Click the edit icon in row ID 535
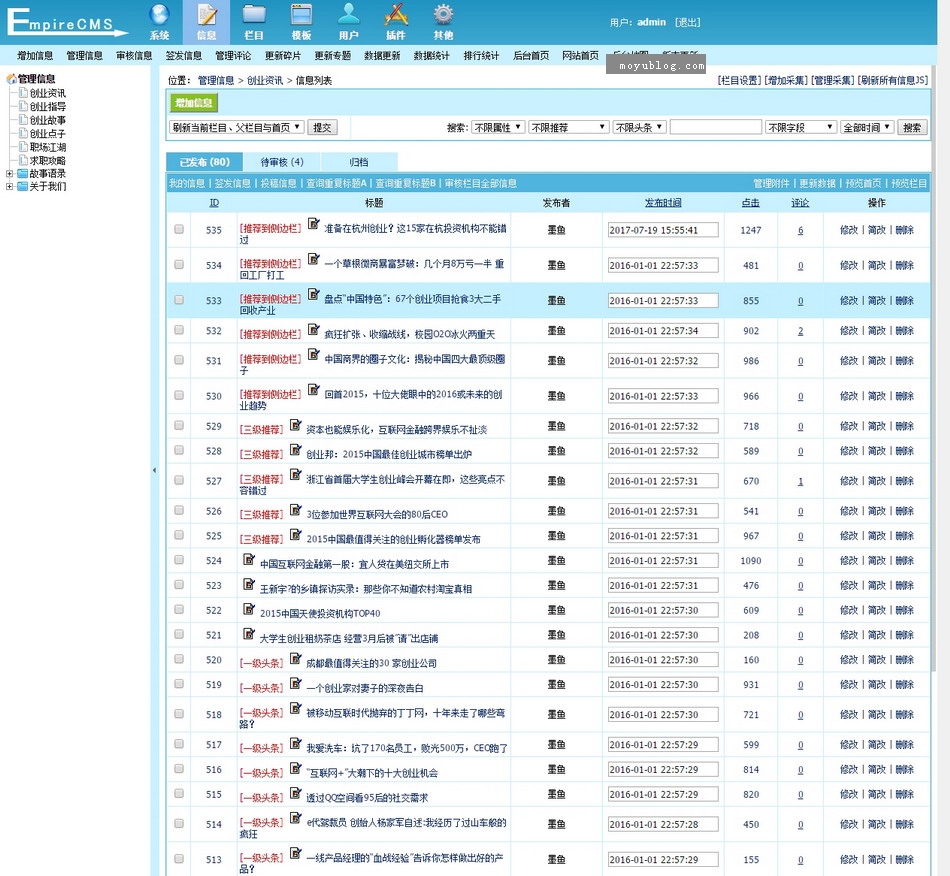The height and width of the screenshot is (876, 950). [x=313, y=224]
